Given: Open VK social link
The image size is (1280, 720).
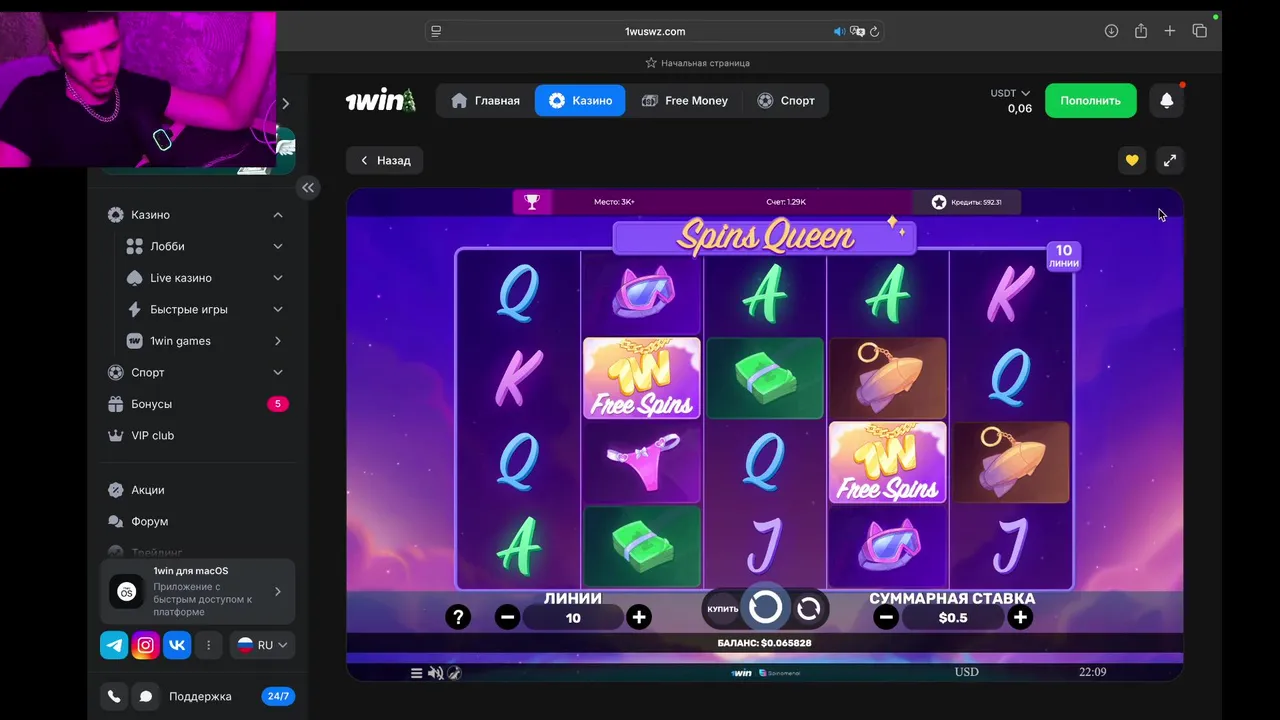Looking at the screenshot, I should coord(177,645).
